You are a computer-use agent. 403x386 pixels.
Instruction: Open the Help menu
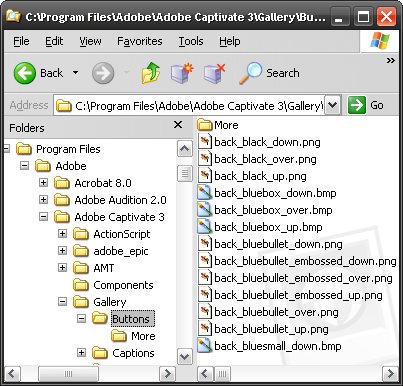[230, 41]
